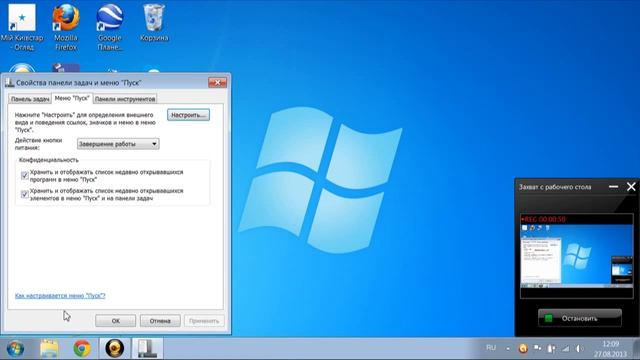Toggle storing recently opened items in taskbar
640x360 pixels.
[x=24, y=194]
